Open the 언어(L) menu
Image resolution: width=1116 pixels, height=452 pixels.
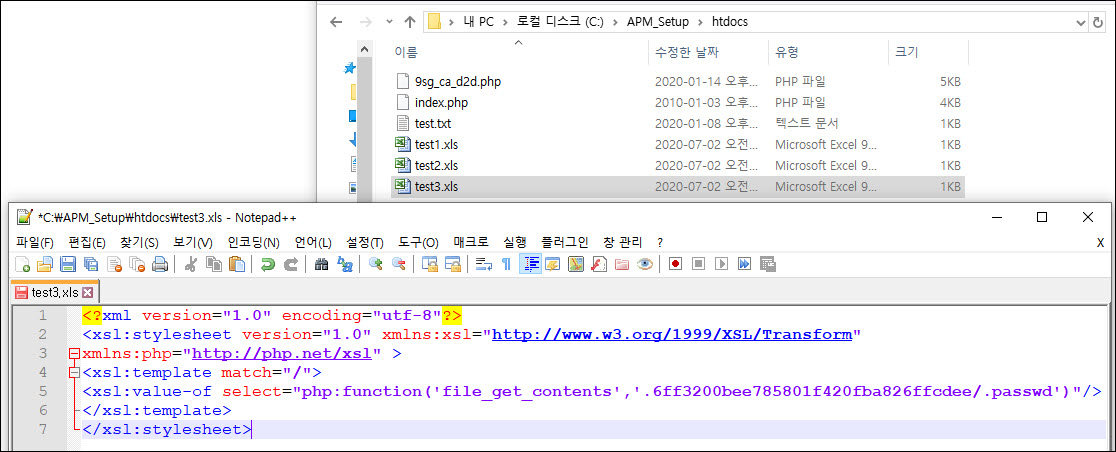click(313, 242)
